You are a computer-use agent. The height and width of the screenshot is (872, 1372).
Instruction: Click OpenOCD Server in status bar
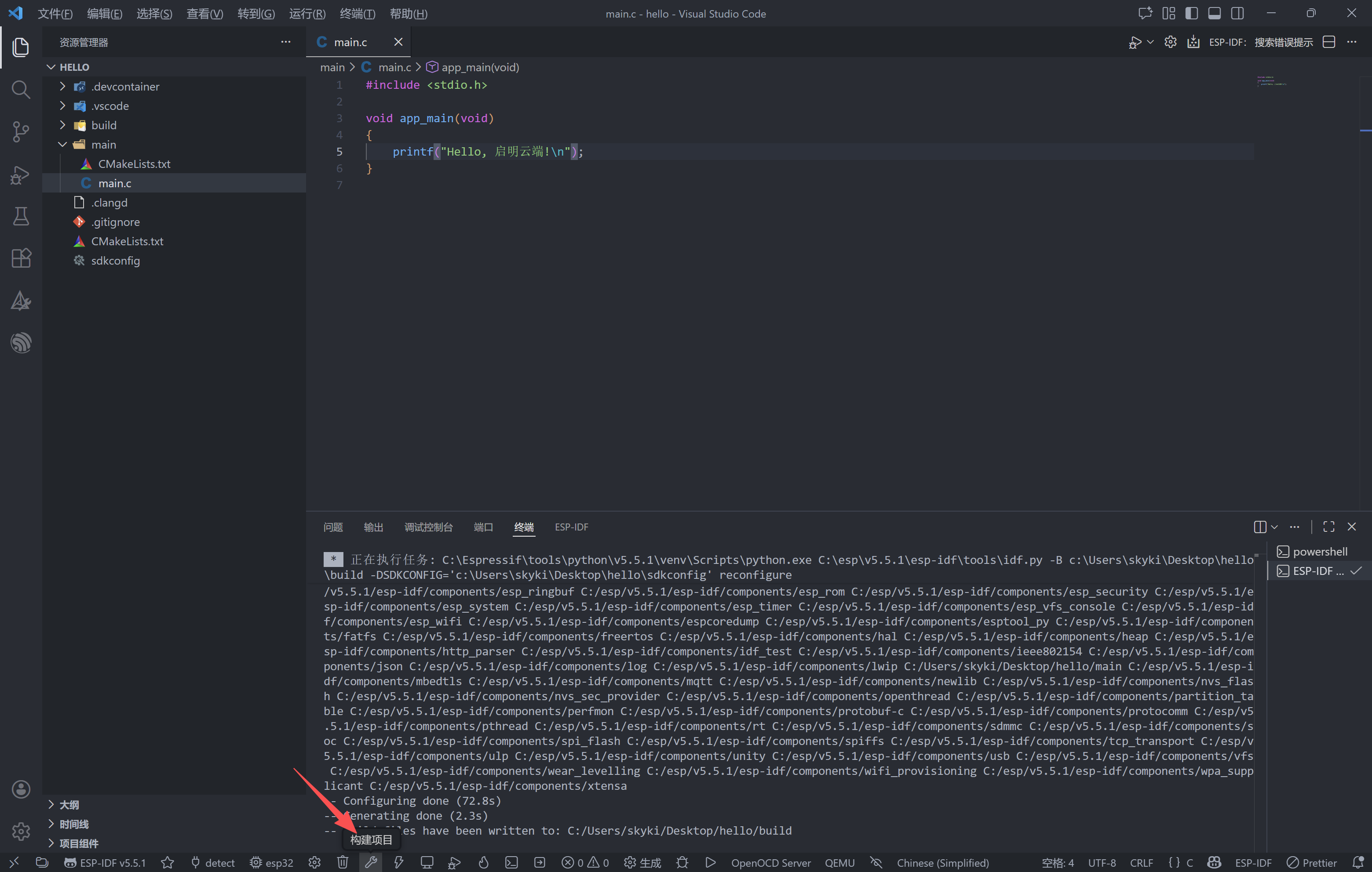point(771,862)
